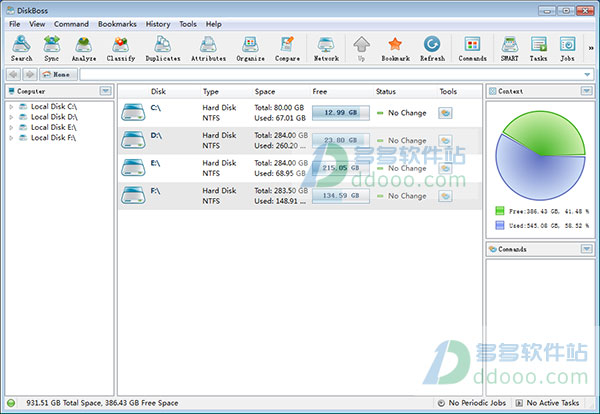Image resolution: width=600 pixels, height=414 pixels.
Task: Open tools button for F:\ row
Action: pos(445,196)
